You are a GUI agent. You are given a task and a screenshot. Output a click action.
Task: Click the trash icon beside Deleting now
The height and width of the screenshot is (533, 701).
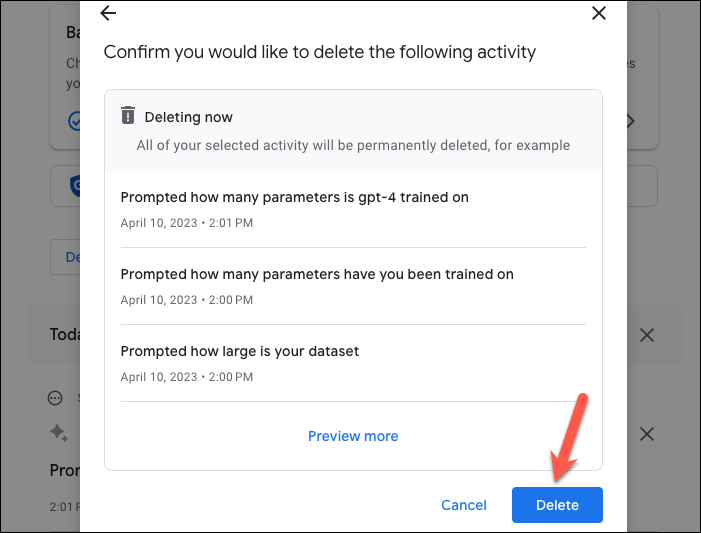(x=128, y=115)
